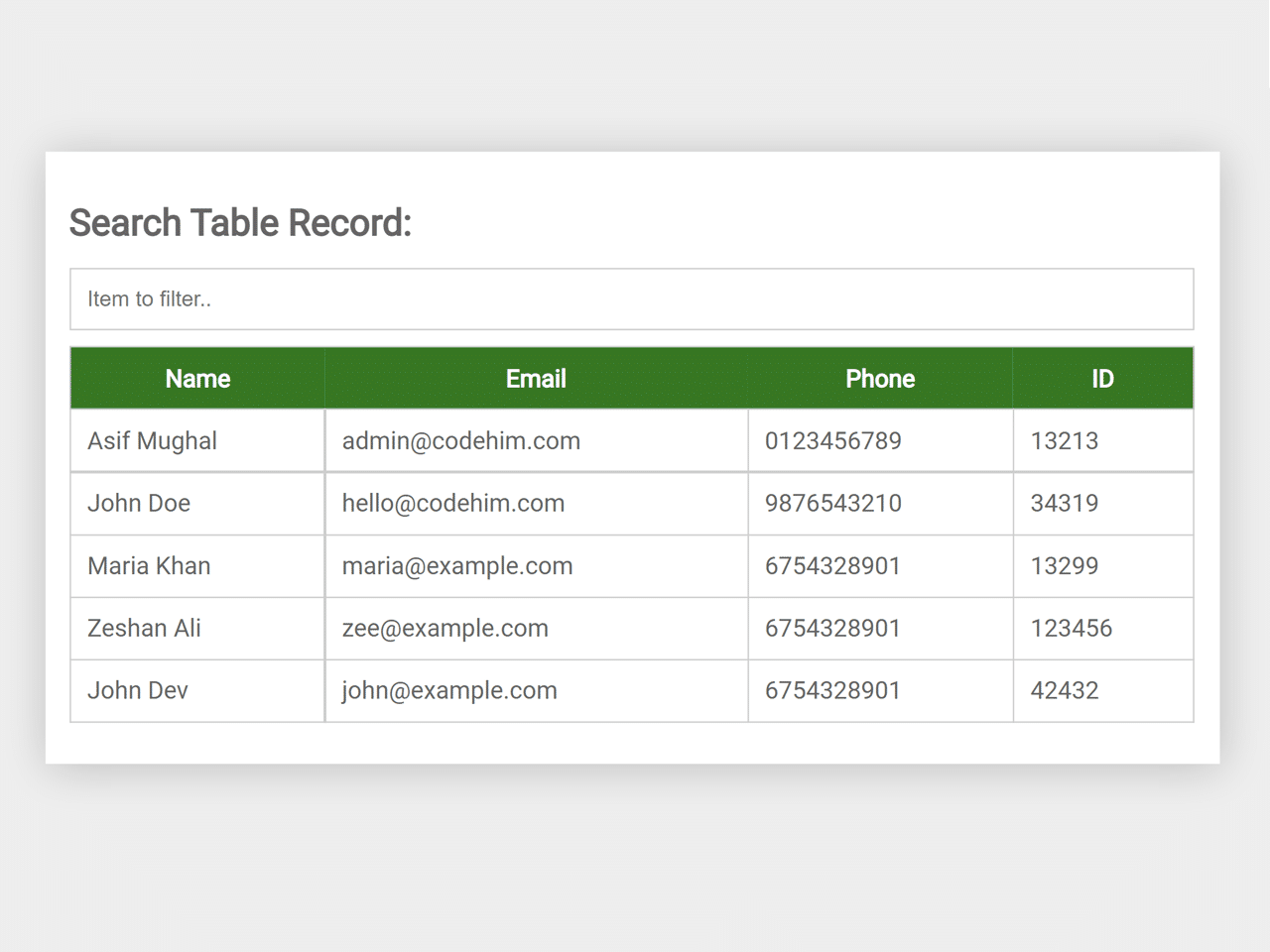Click the email zee@example.com
Viewport: 1270px width, 952px height.
coord(444,628)
